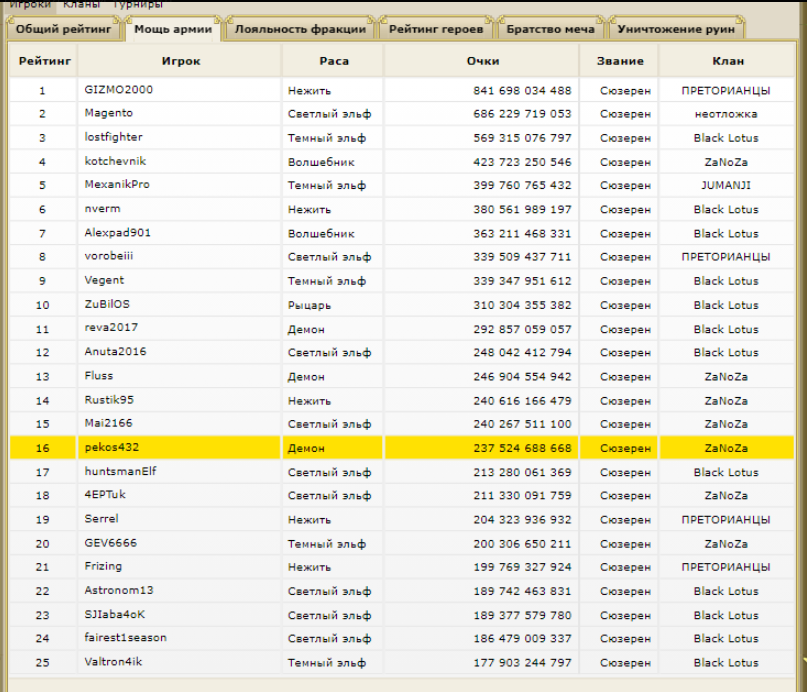The height and width of the screenshot is (692, 807).
Task: Open player Magento's profile
Action: [x=108, y=114]
